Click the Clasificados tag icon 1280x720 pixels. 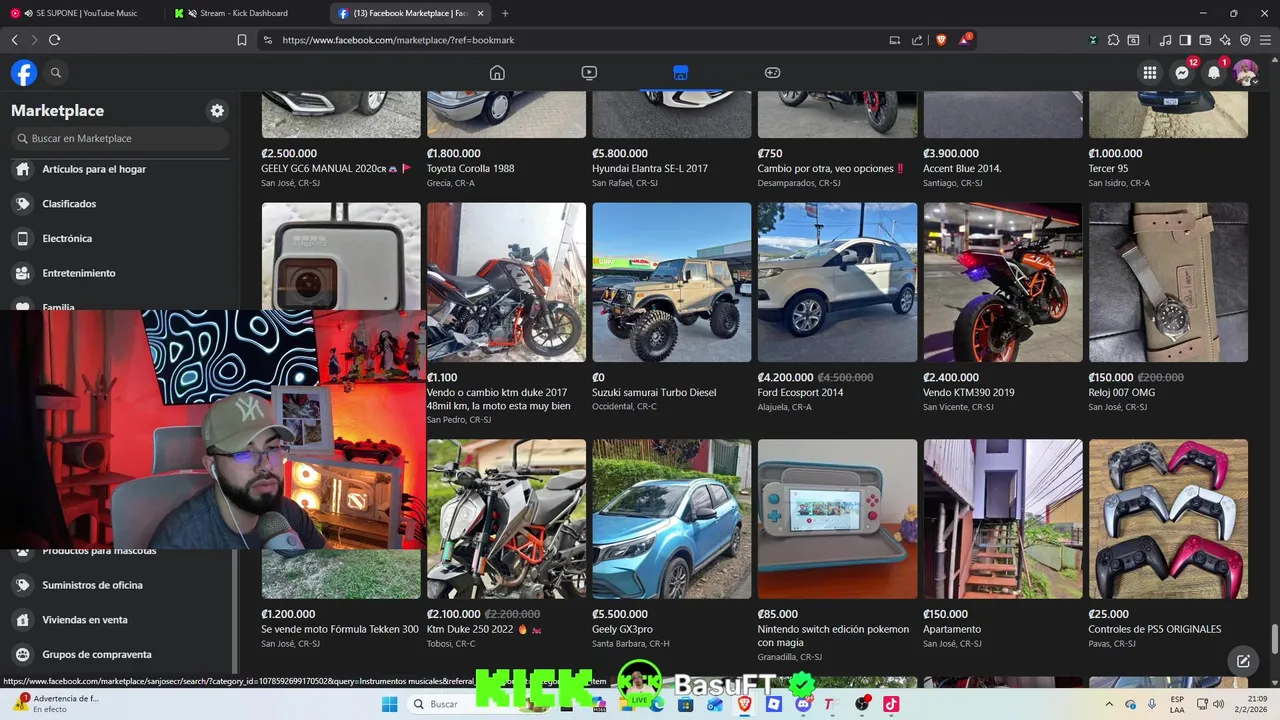23,204
